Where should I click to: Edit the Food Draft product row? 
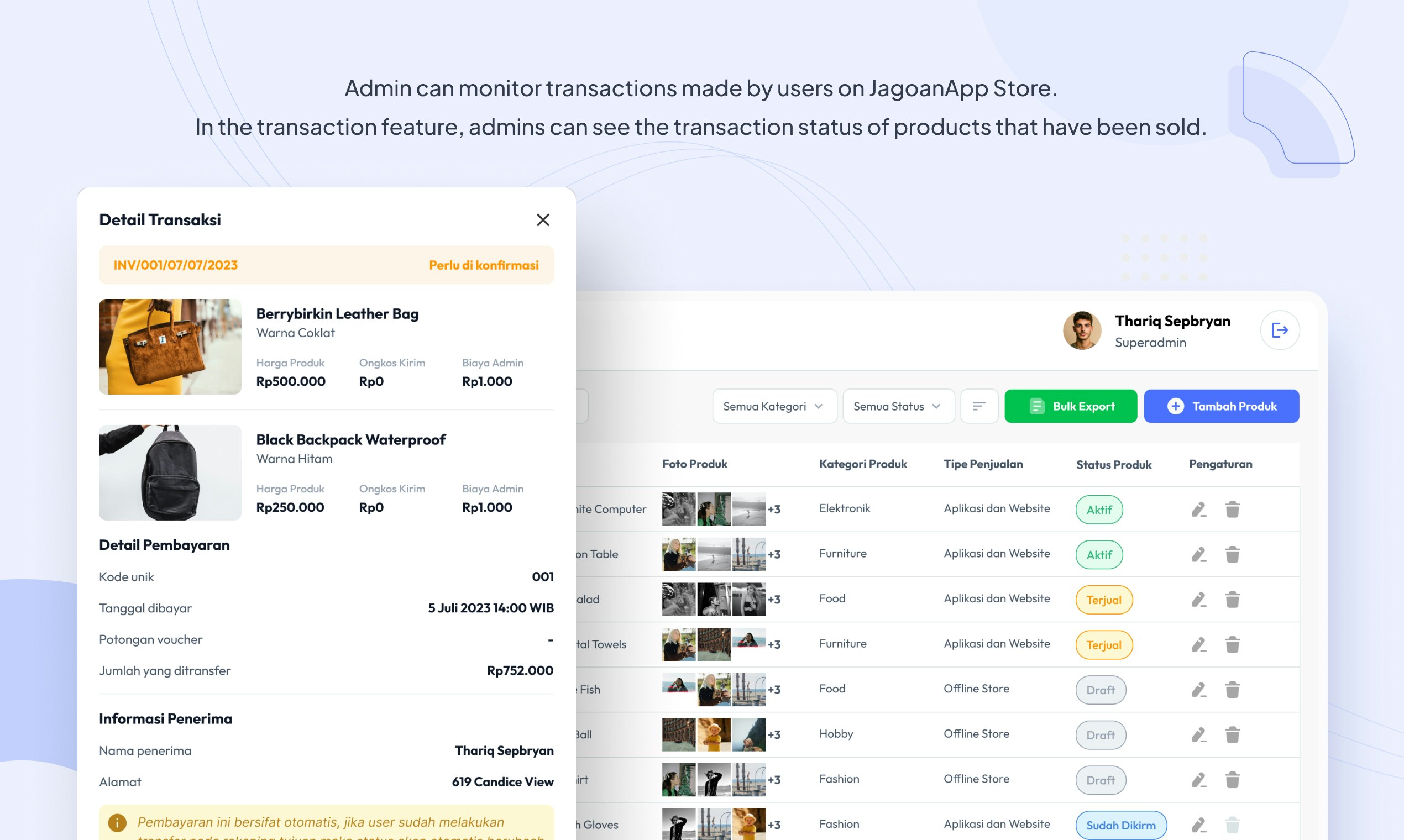(1198, 690)
